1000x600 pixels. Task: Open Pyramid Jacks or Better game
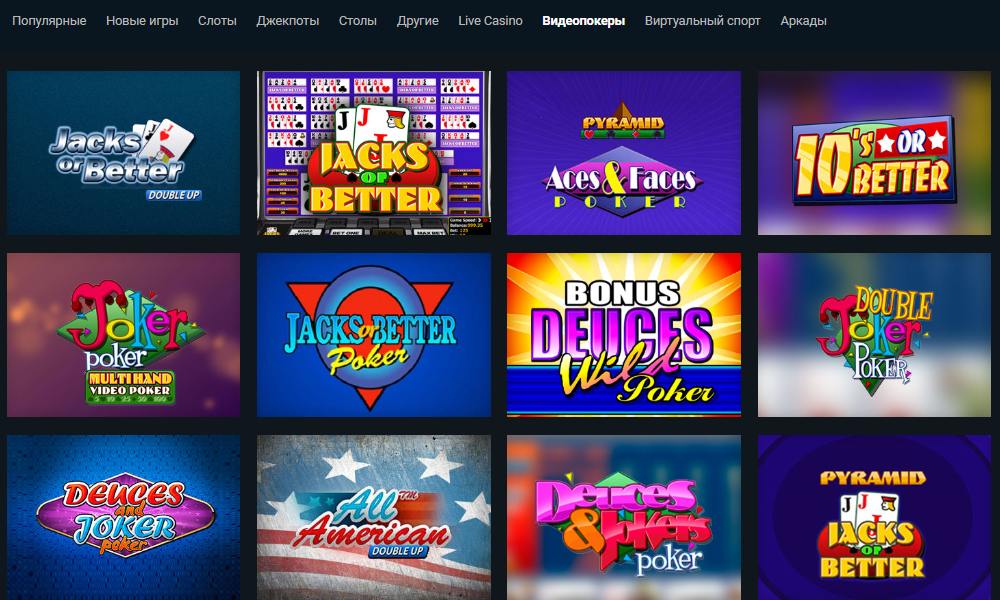click(874, 517)
